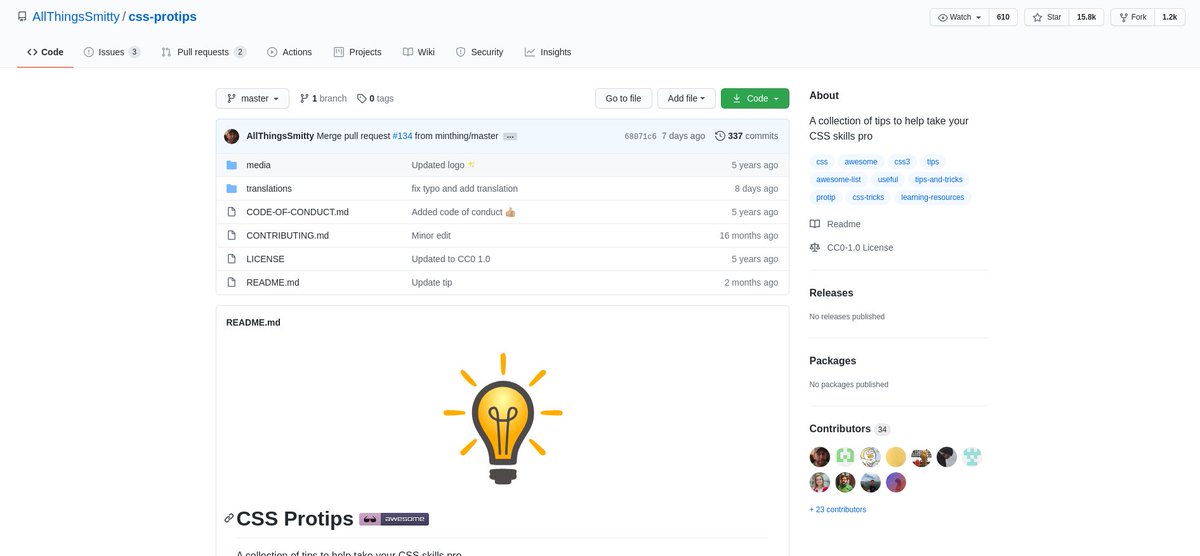Open CONTRIBUTING.md file
The width and height of the screenshot is (1200, 556).
point(287,235)
